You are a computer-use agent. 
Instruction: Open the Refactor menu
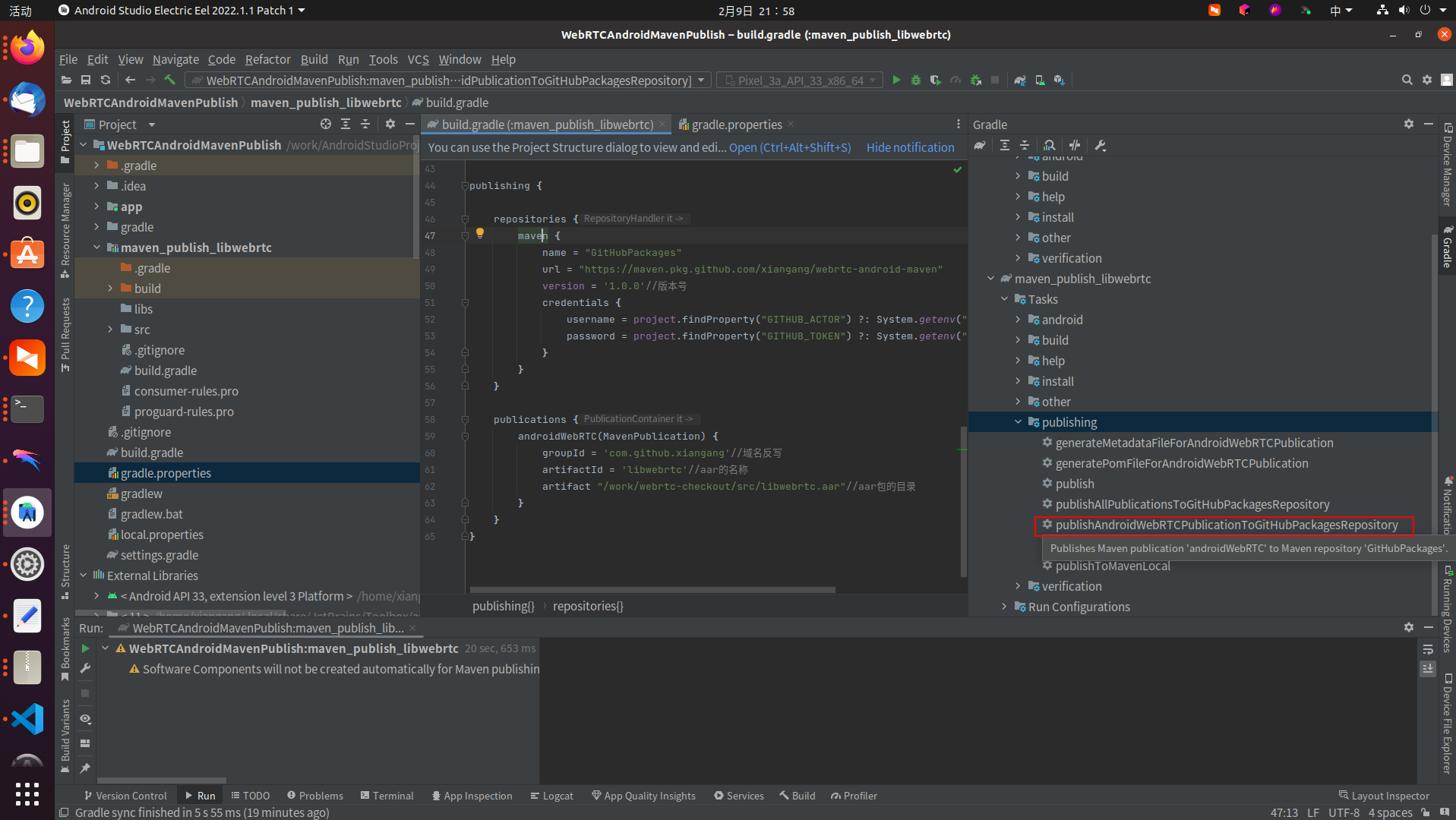[267, 59]
